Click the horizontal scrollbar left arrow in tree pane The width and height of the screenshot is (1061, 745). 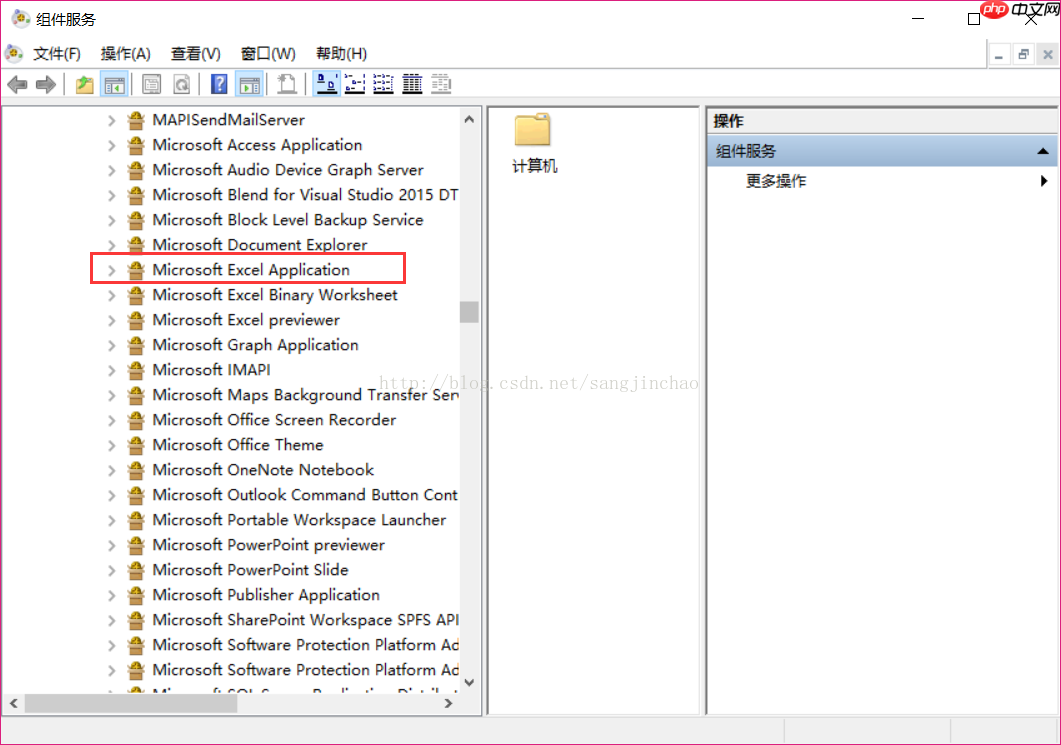(14, 704)
